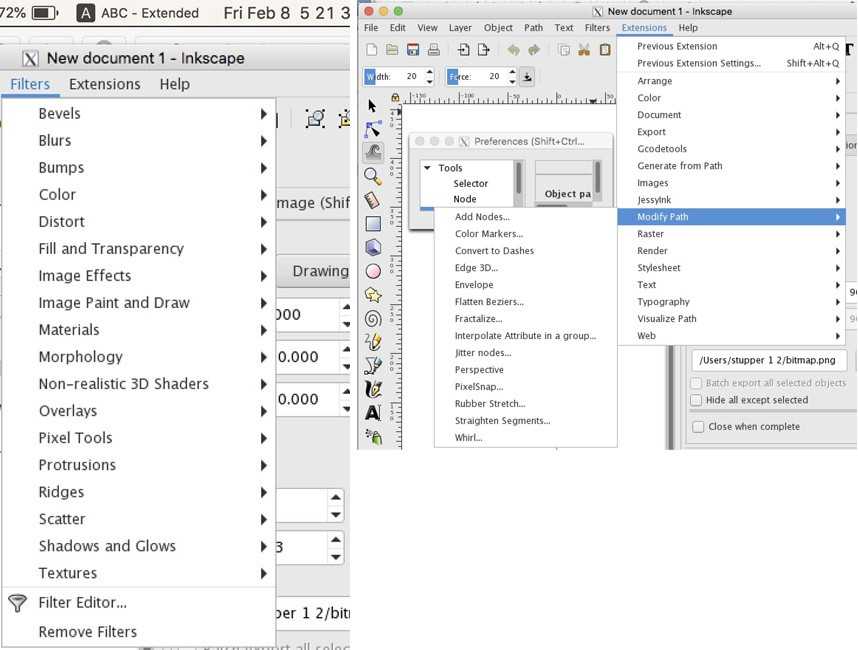Select the Spiral tool
This screenshot has height=650, width=858.
373,318
